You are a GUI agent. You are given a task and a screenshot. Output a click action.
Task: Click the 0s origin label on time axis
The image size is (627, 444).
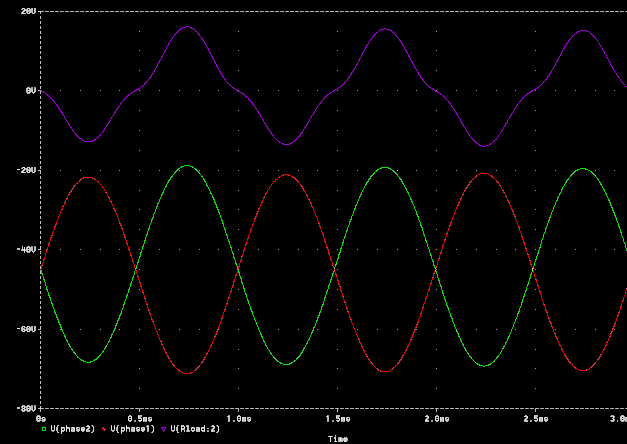(42, 417)
